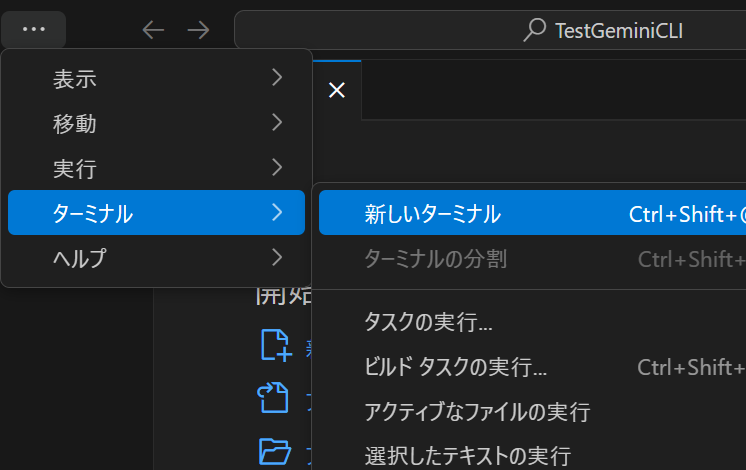Click the open file icon on the welcome page
The height and width of the screenshot is (470, 746).
(274, 398)
